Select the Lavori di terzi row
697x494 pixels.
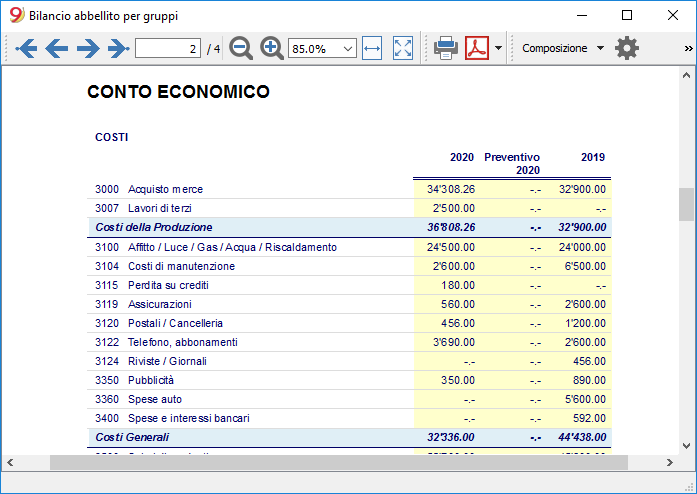coord(349,208)
